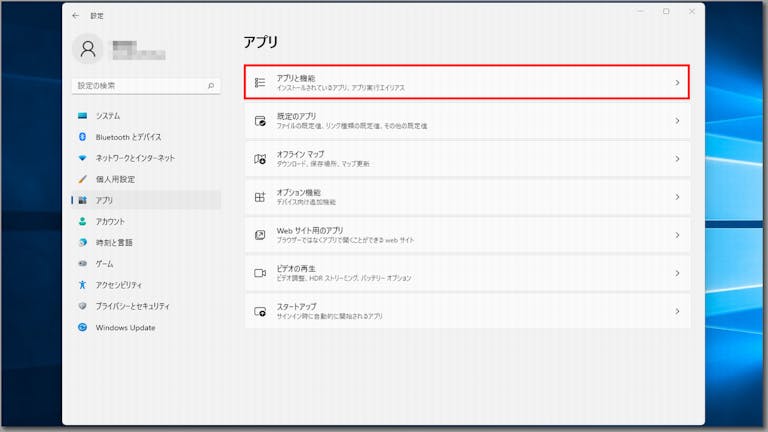Go to ネットワークとインターネット

pos(146,158)
